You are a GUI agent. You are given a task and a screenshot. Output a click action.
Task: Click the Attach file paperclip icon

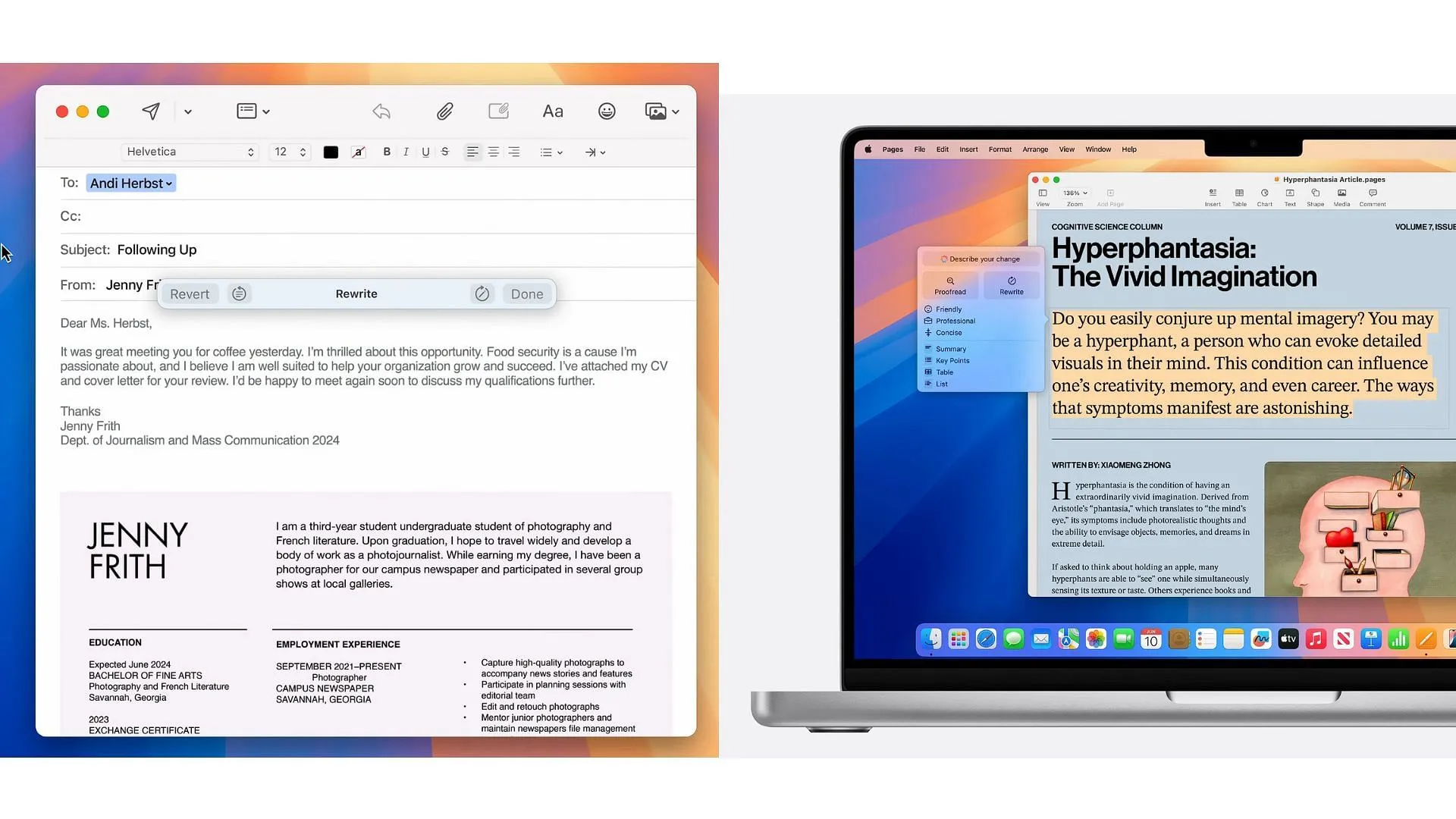pyautogui.click(x=443, y=111)
